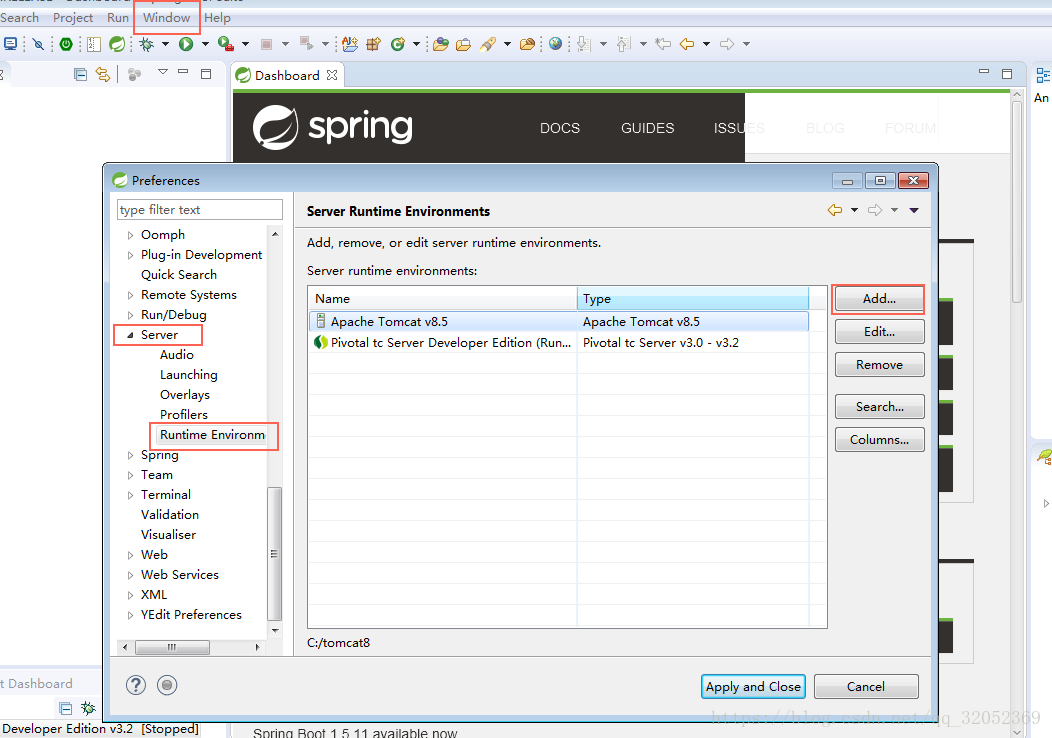The width and height of the screenshot is (1052, 738).
Task: Open the New Class dropdown arrow
Action: click(416, 44)
